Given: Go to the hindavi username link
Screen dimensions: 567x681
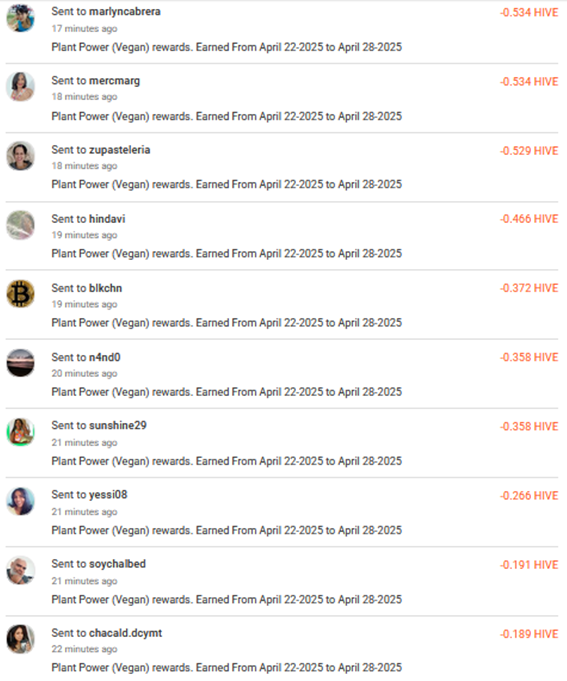Looking at the screenshot, I should [x=107, y=219].
